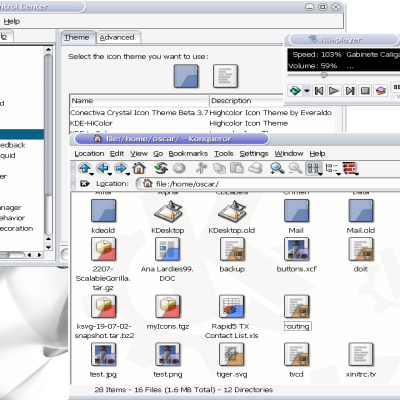Click the document preview icon in Theme tab

[226, 76]
